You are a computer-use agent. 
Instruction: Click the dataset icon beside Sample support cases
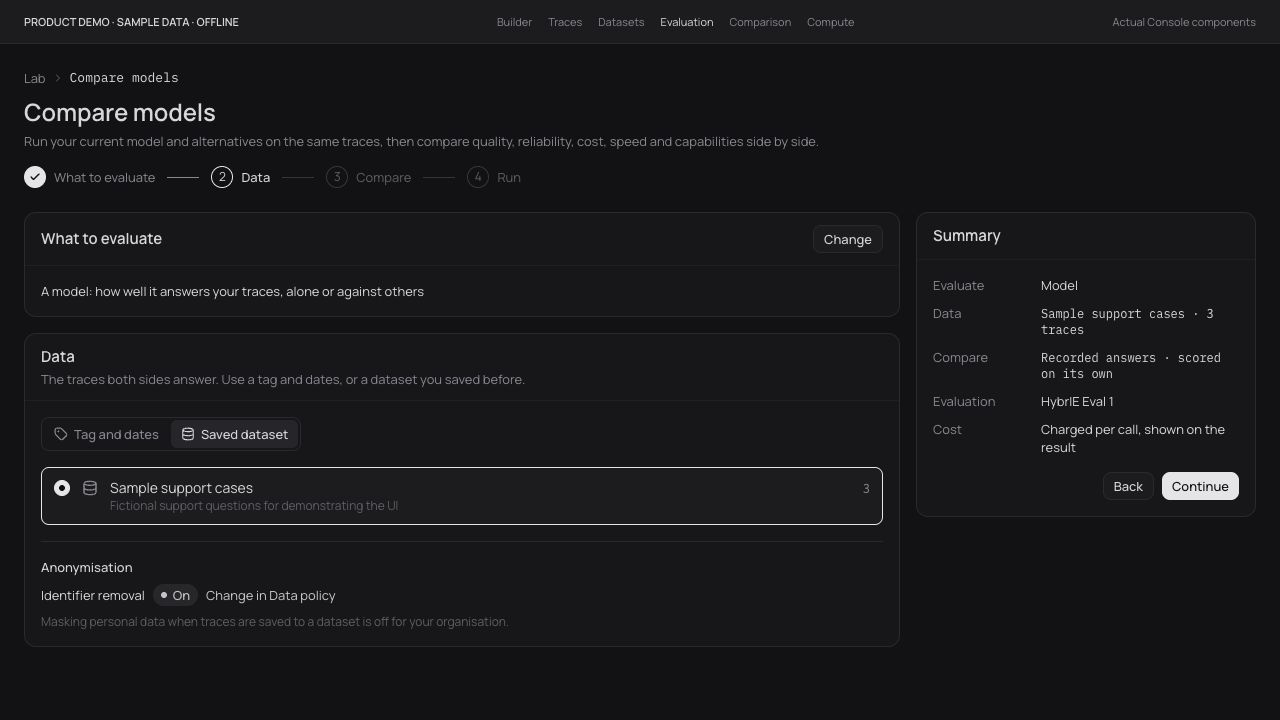point(90,488)
